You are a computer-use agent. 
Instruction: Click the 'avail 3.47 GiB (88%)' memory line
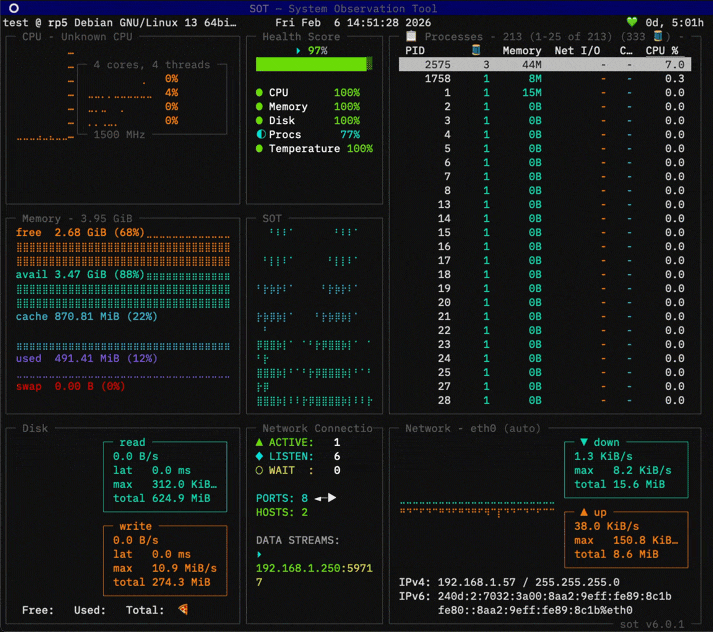click(80, 275)
